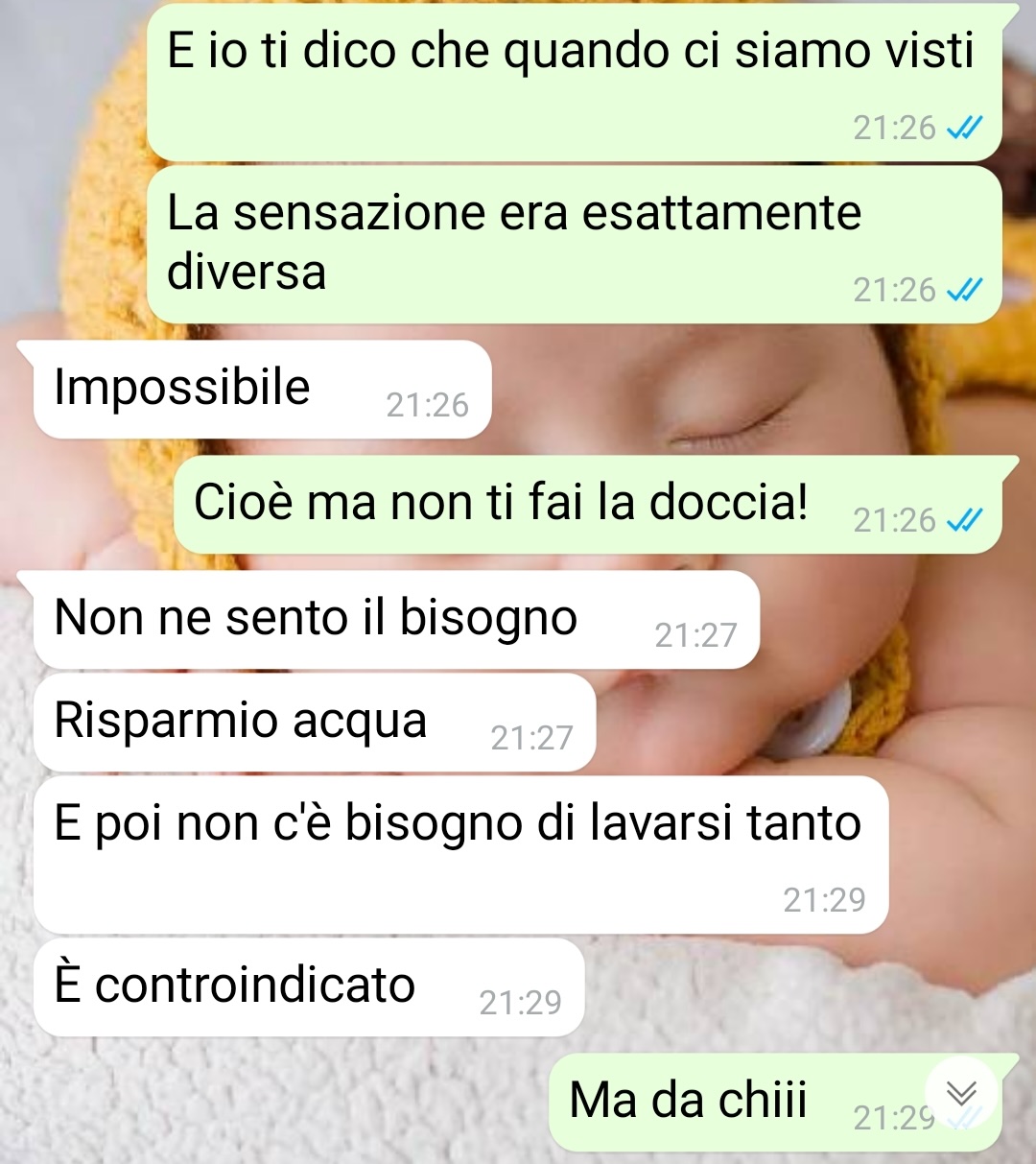Click the 'La sensazione era esattamente diversa' bubble
Image resolution: width=1036 pixels, height=1164 pixels.
[575, 245]
